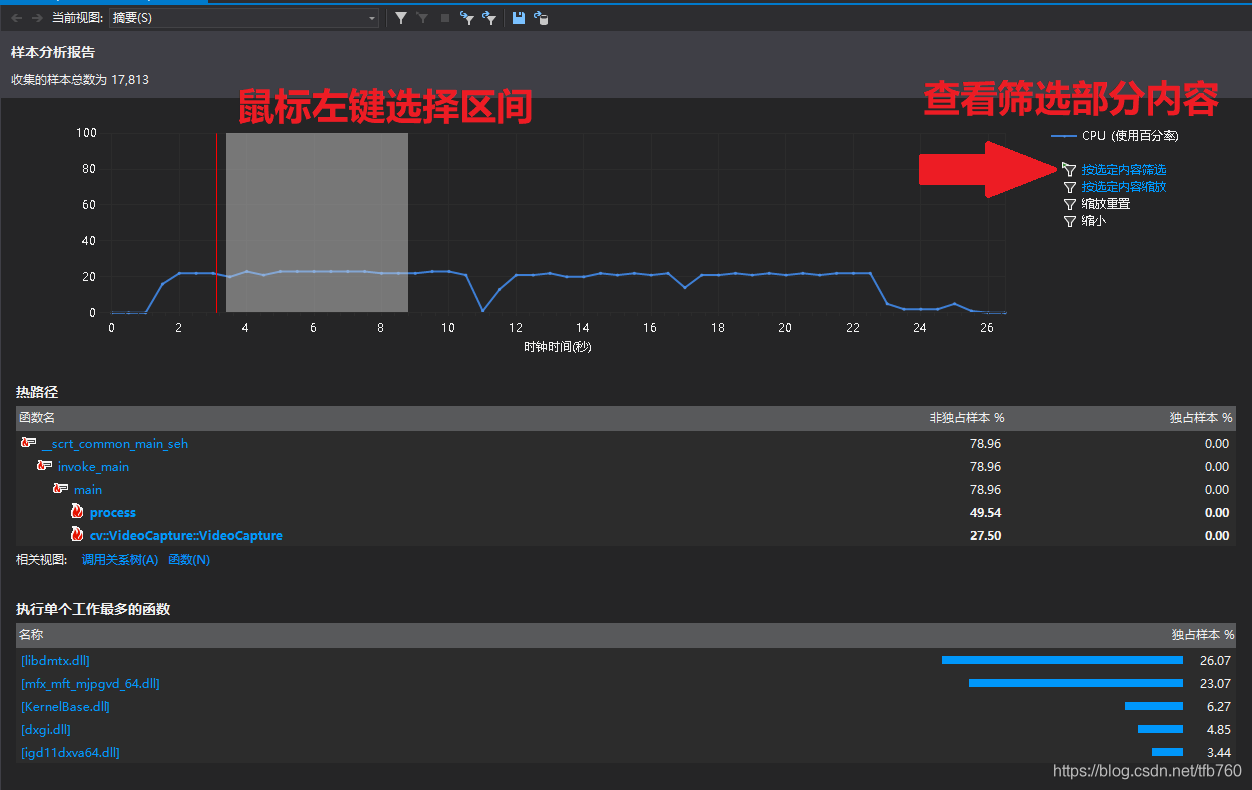
Task: Click the 27.50 inclusive value for VideoCapture
Action: [x=985, y=536]
